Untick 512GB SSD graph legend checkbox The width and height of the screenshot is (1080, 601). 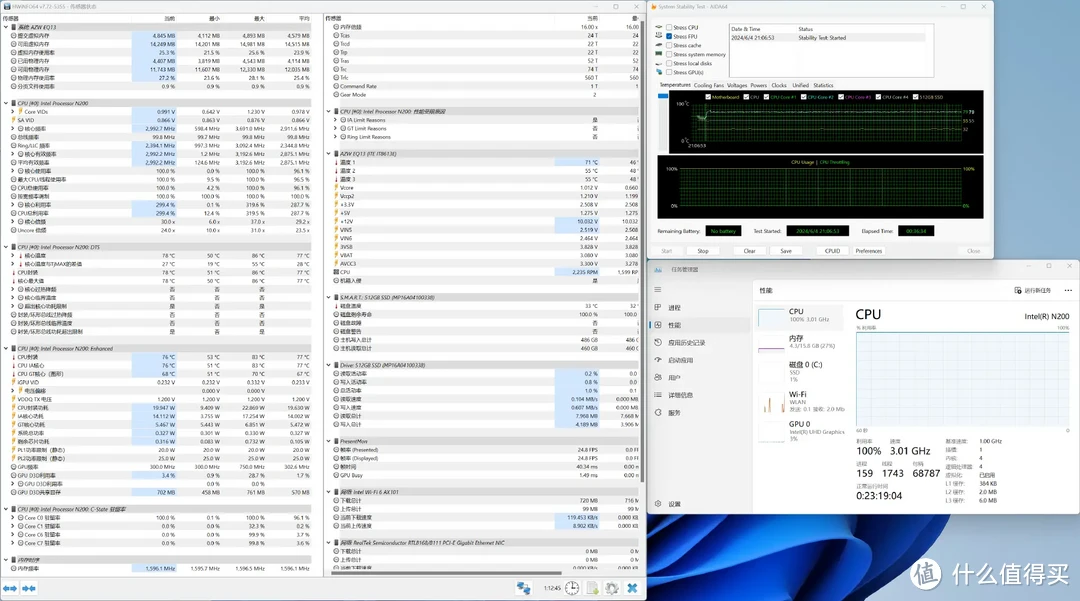point(915,97)
